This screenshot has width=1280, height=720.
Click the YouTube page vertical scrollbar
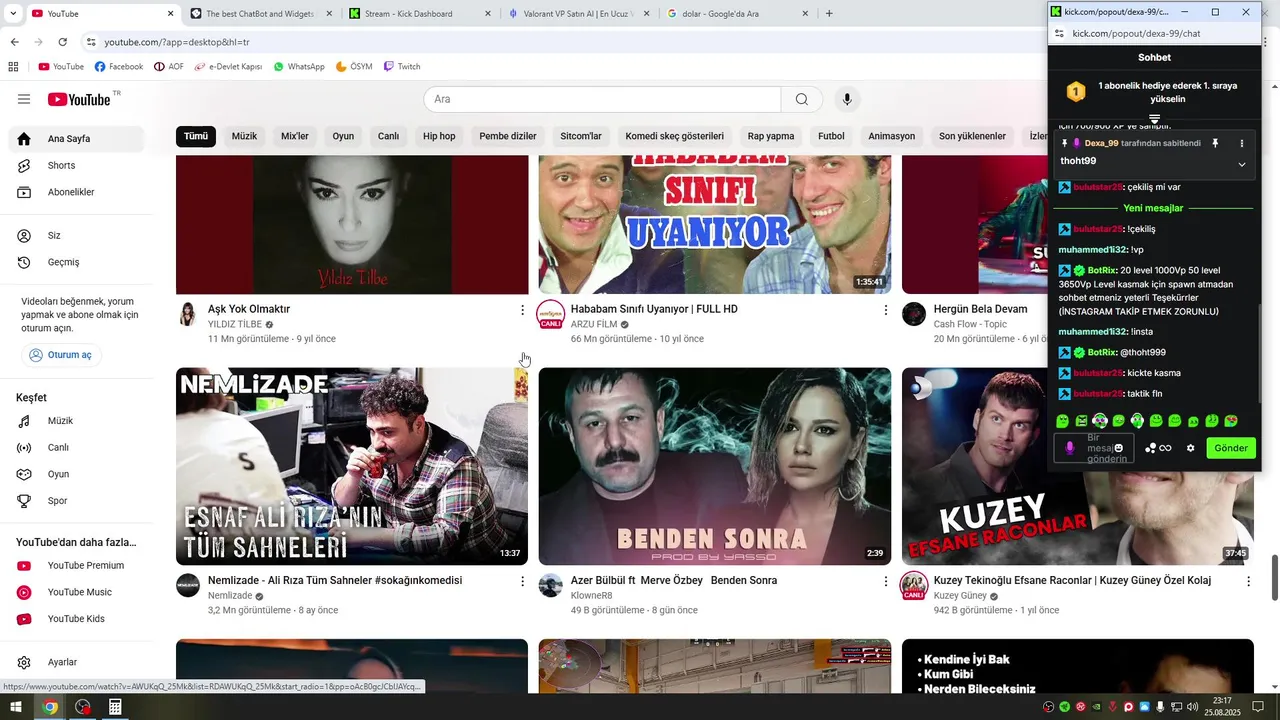1274,576
